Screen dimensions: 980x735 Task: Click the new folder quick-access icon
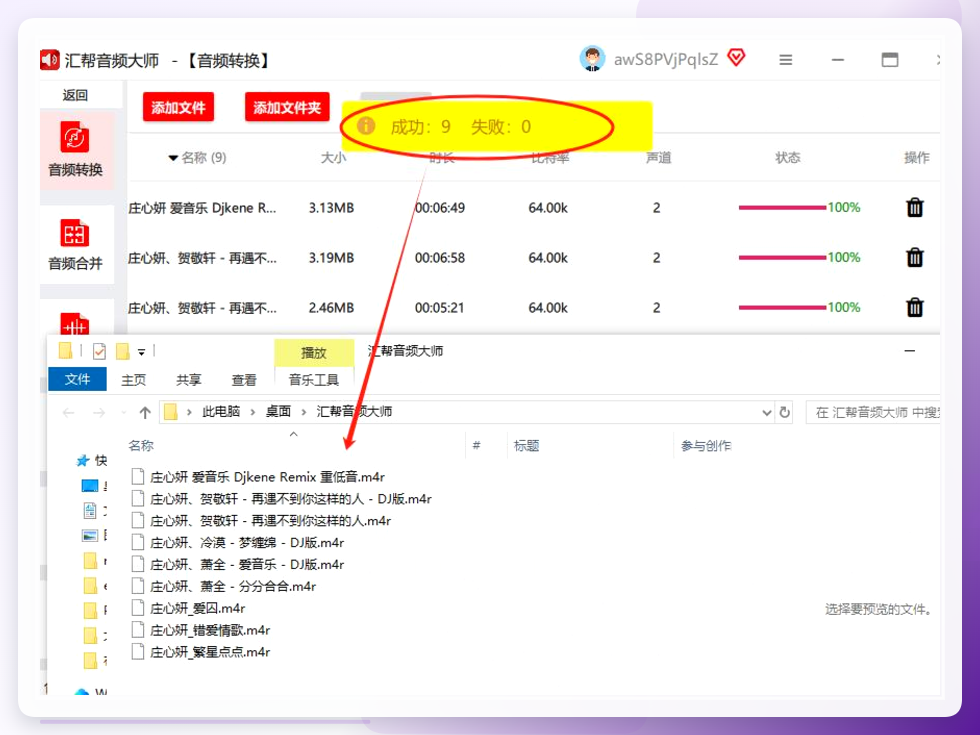tap(123, 352)
